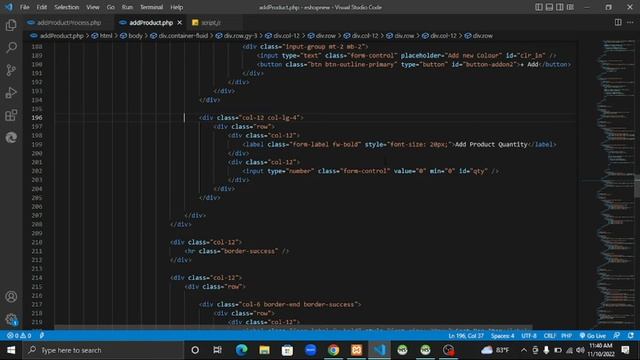Viewport: 640px width, 360px height.
Task: Click the VS Code taskbar icon
Action: tap(380, 350)
